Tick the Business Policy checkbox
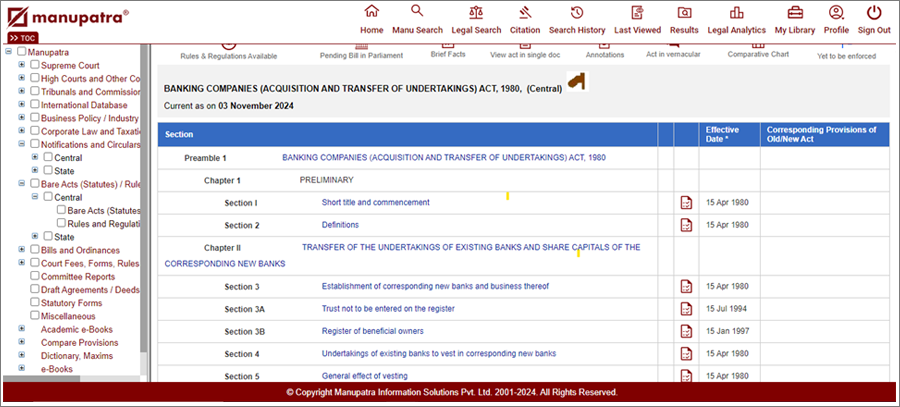The image size is (900, 407). click(35, 118)
